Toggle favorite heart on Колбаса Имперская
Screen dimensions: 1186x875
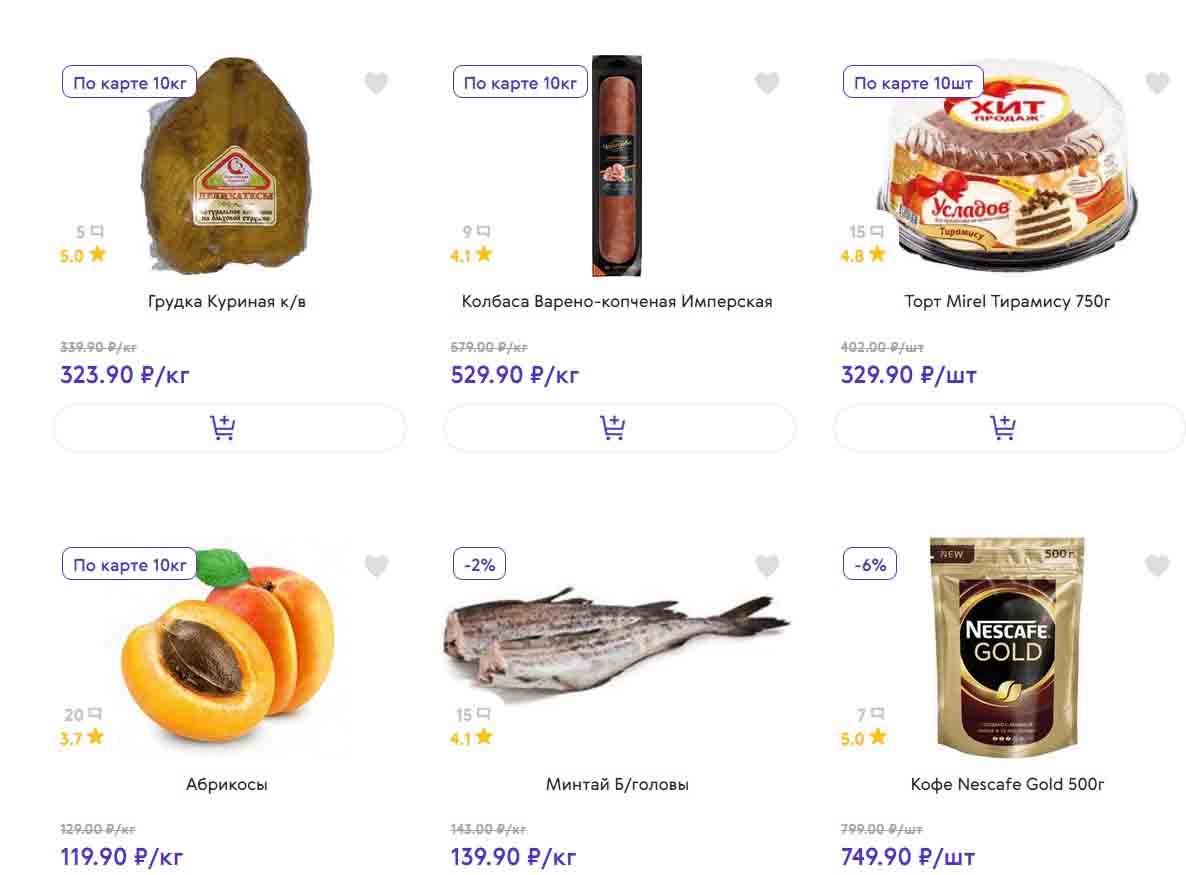(x=767, y=83)
